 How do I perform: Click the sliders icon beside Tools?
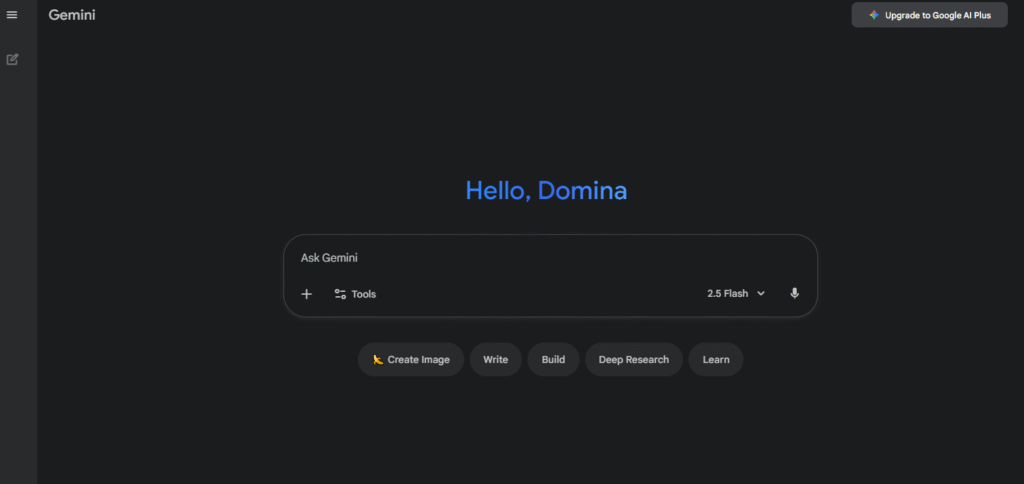pyautogui.click(x=340, y=294)
